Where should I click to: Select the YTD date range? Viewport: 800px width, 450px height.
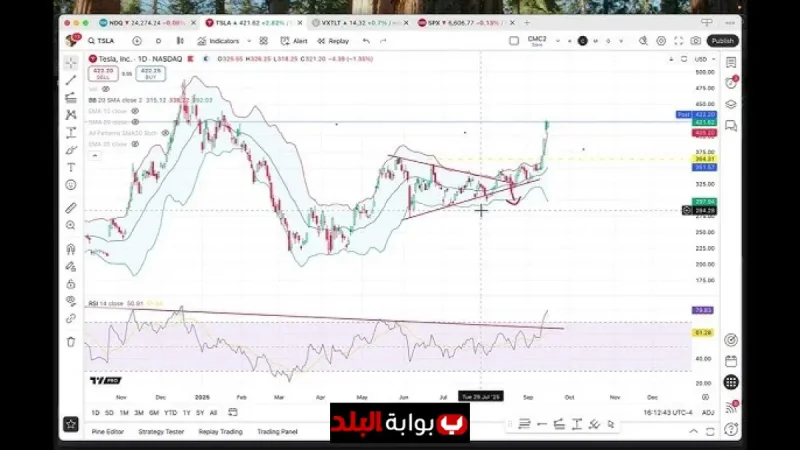coord(170,413)
